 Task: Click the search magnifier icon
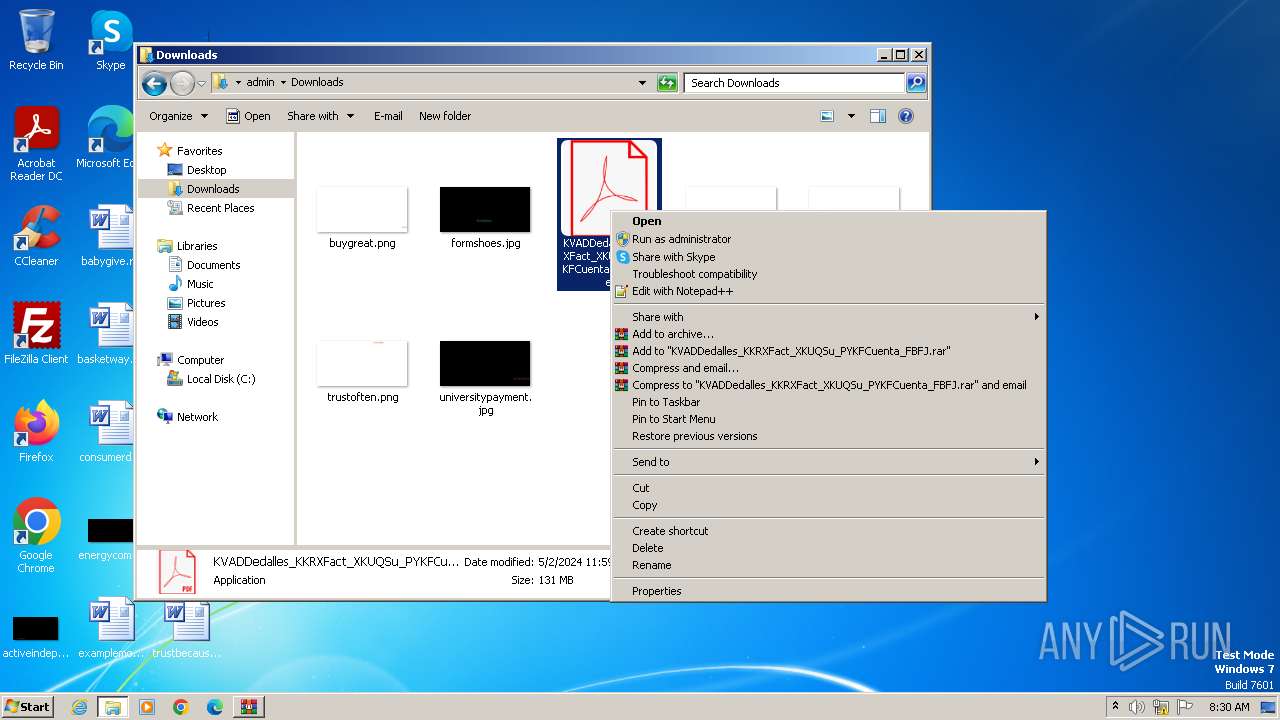point(915,83)
